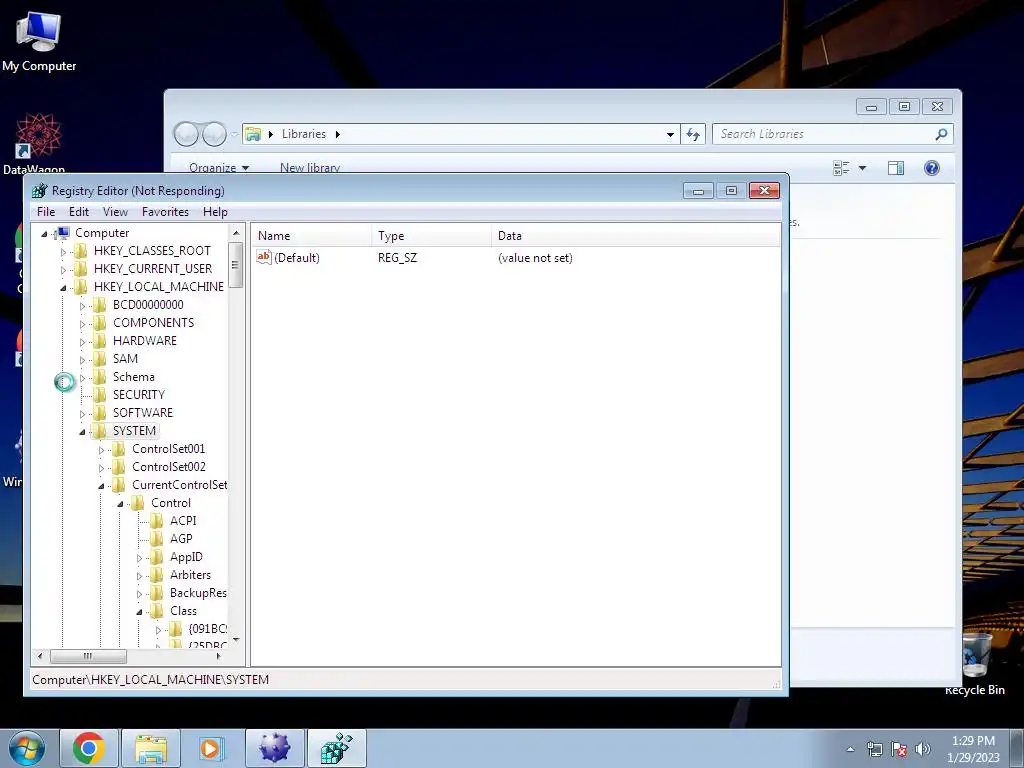
Task: Select the ACPI key under Control
Action: (x=183, y=520)
